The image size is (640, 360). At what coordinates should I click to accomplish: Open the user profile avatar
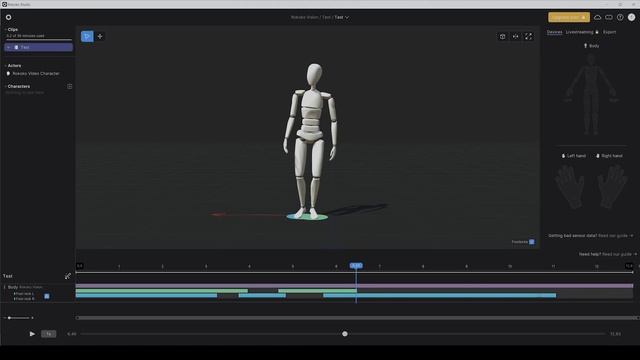(631, 17)
